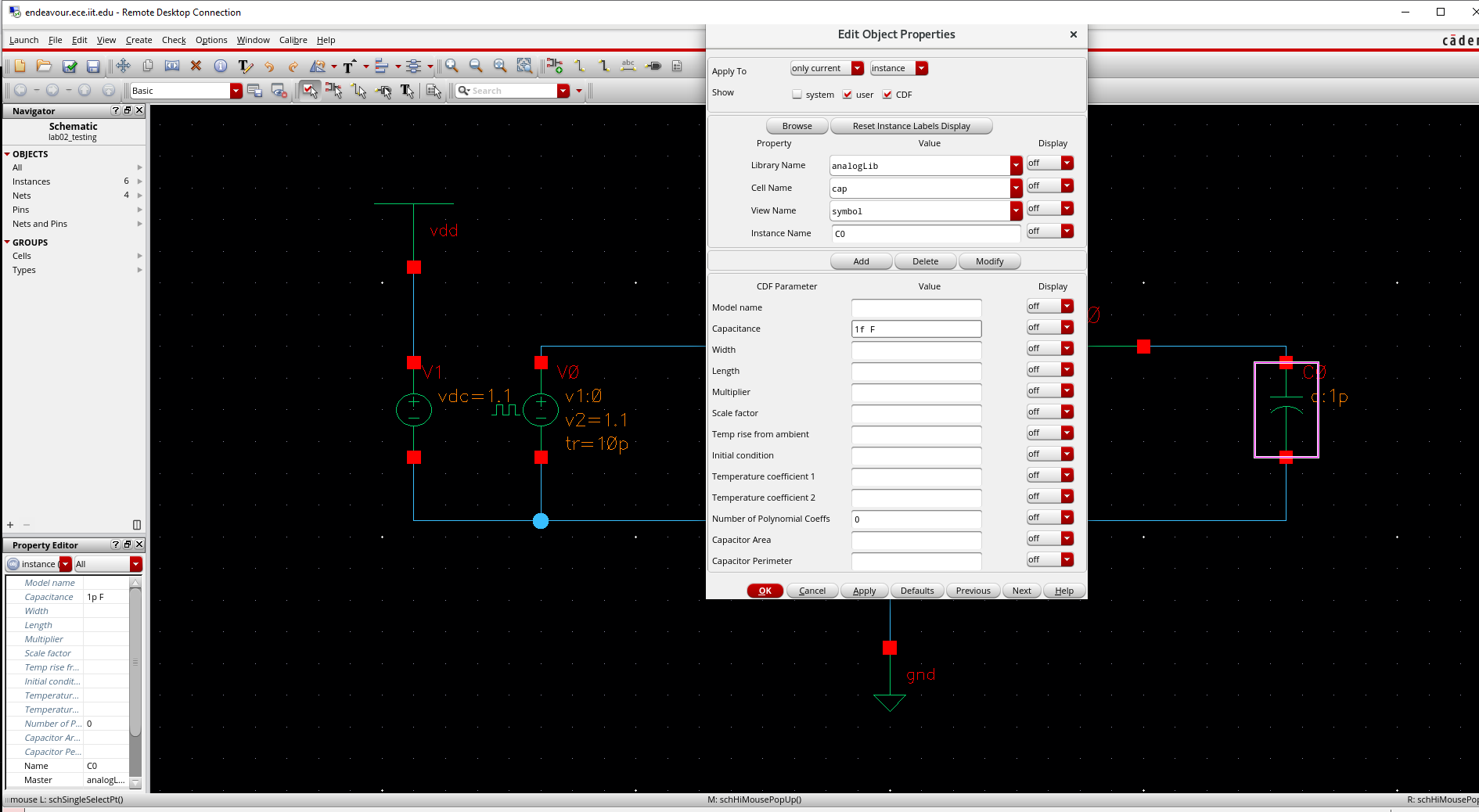
Task: Click the OK button
Action: click(x=765, y=591)
